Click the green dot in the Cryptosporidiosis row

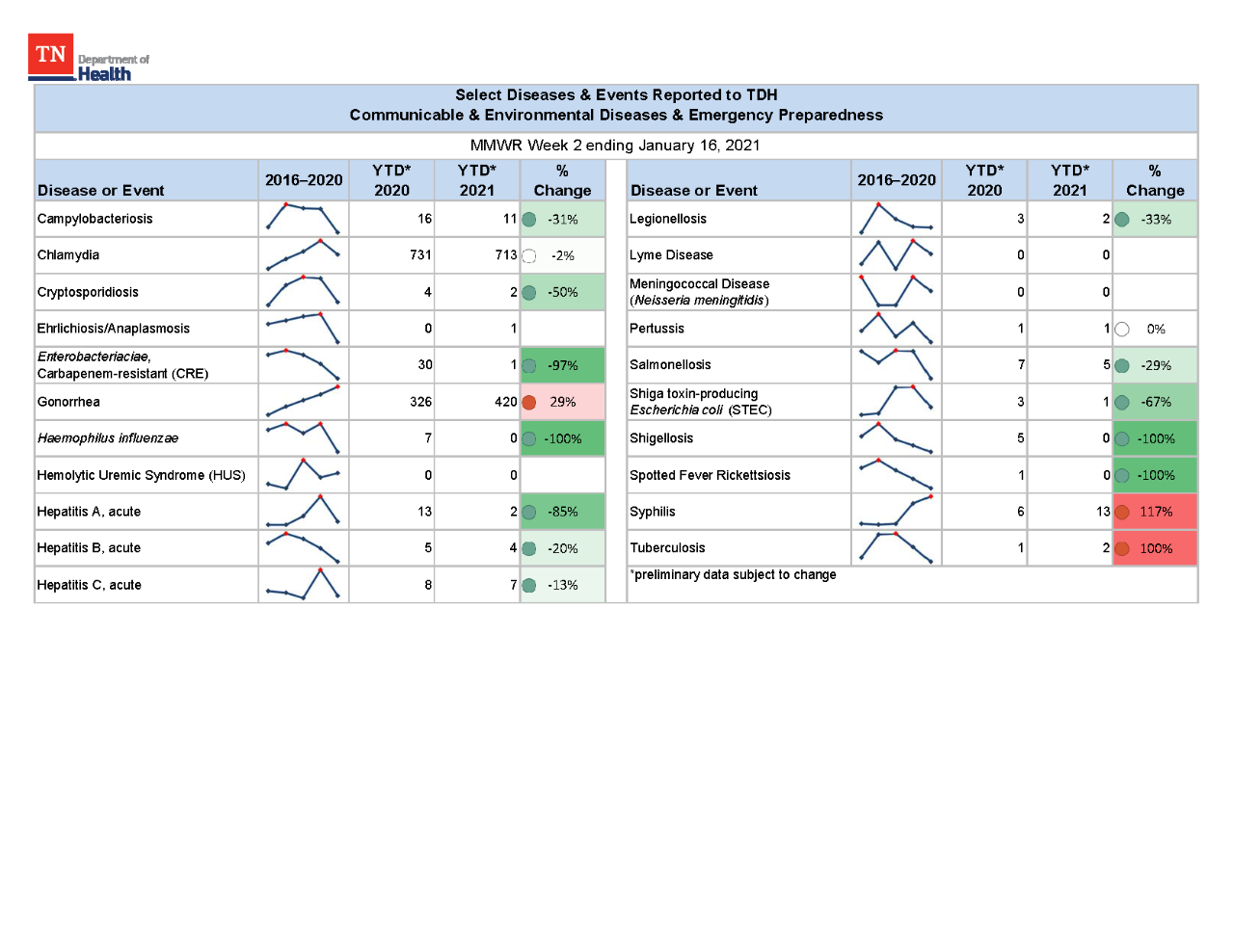point(529,293)
